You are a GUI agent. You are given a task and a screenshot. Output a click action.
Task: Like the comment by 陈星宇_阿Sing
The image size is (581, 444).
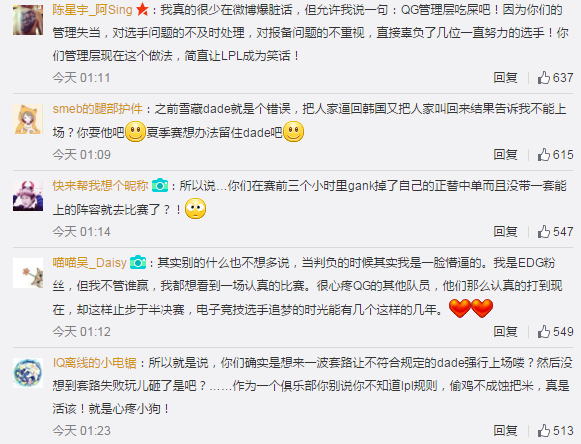555,77
